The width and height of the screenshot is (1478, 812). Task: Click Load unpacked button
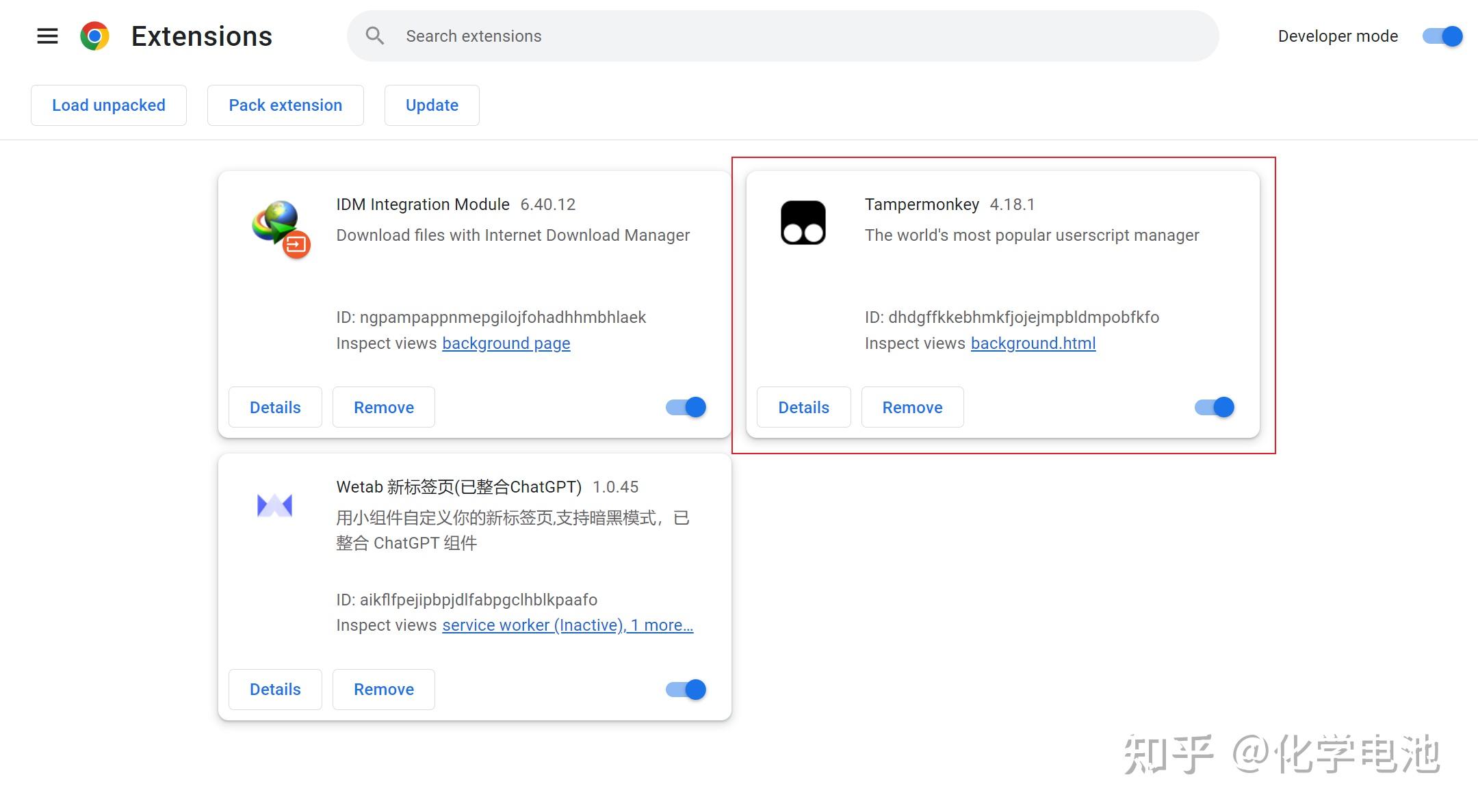point(109,105)
